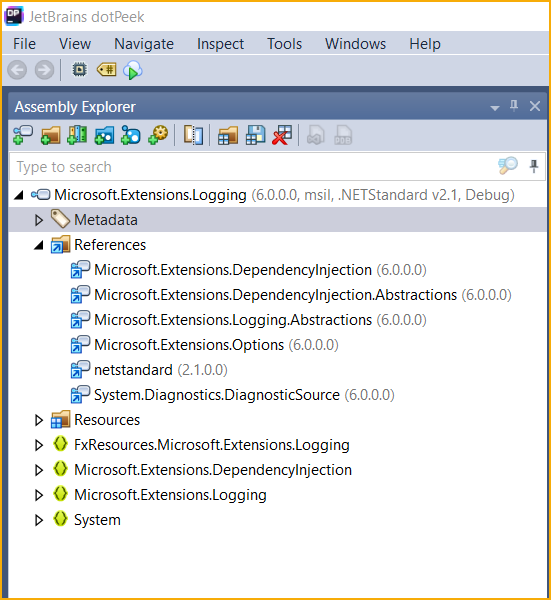Click the search magnifier icon
The image size is (551, 600).
508,166
